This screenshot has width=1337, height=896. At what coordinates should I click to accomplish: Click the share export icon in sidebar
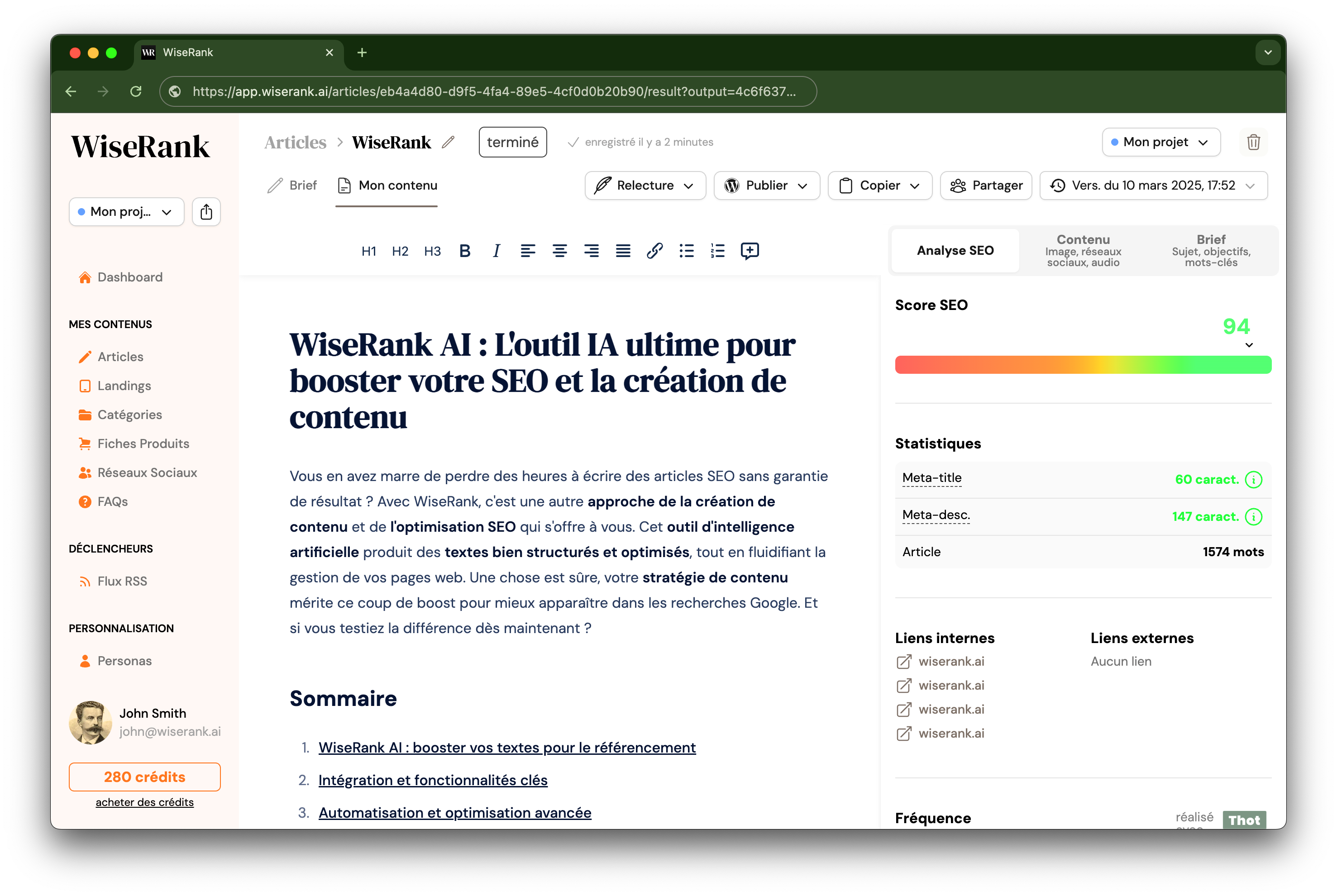(206, 212)
